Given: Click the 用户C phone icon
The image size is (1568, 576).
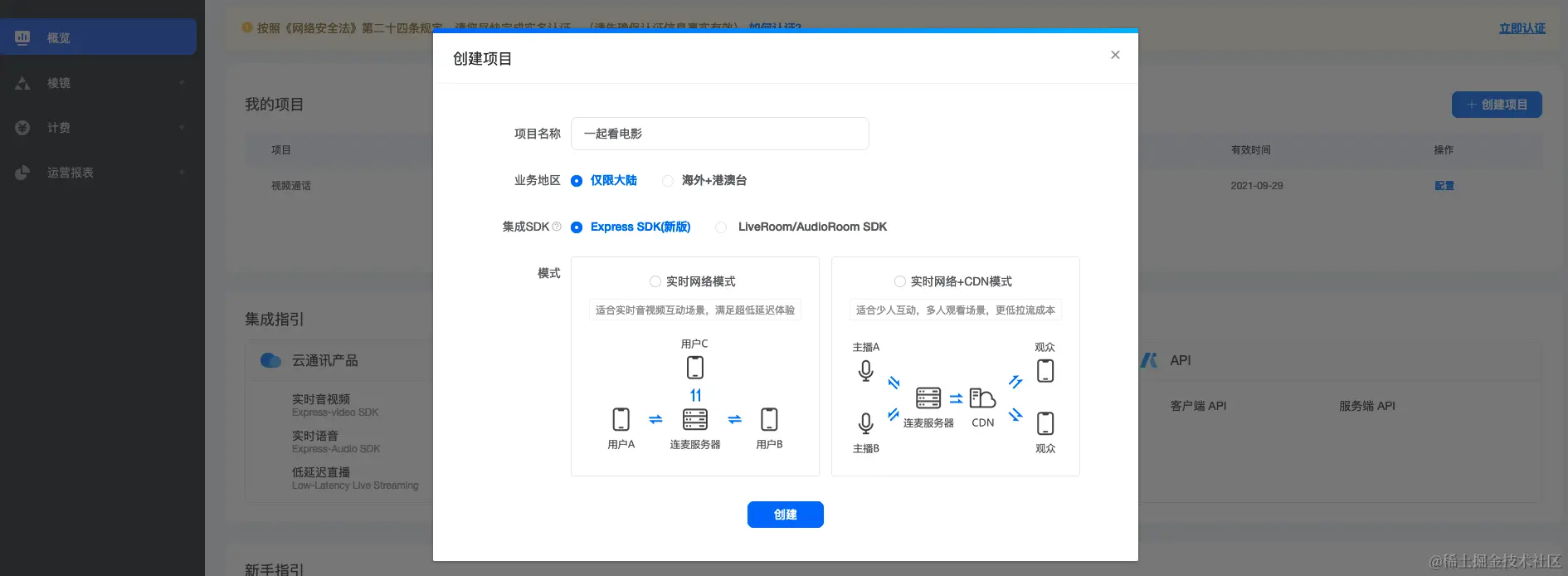Looking at the screenshot, I should pyautogui.click(x=695, y=367).
